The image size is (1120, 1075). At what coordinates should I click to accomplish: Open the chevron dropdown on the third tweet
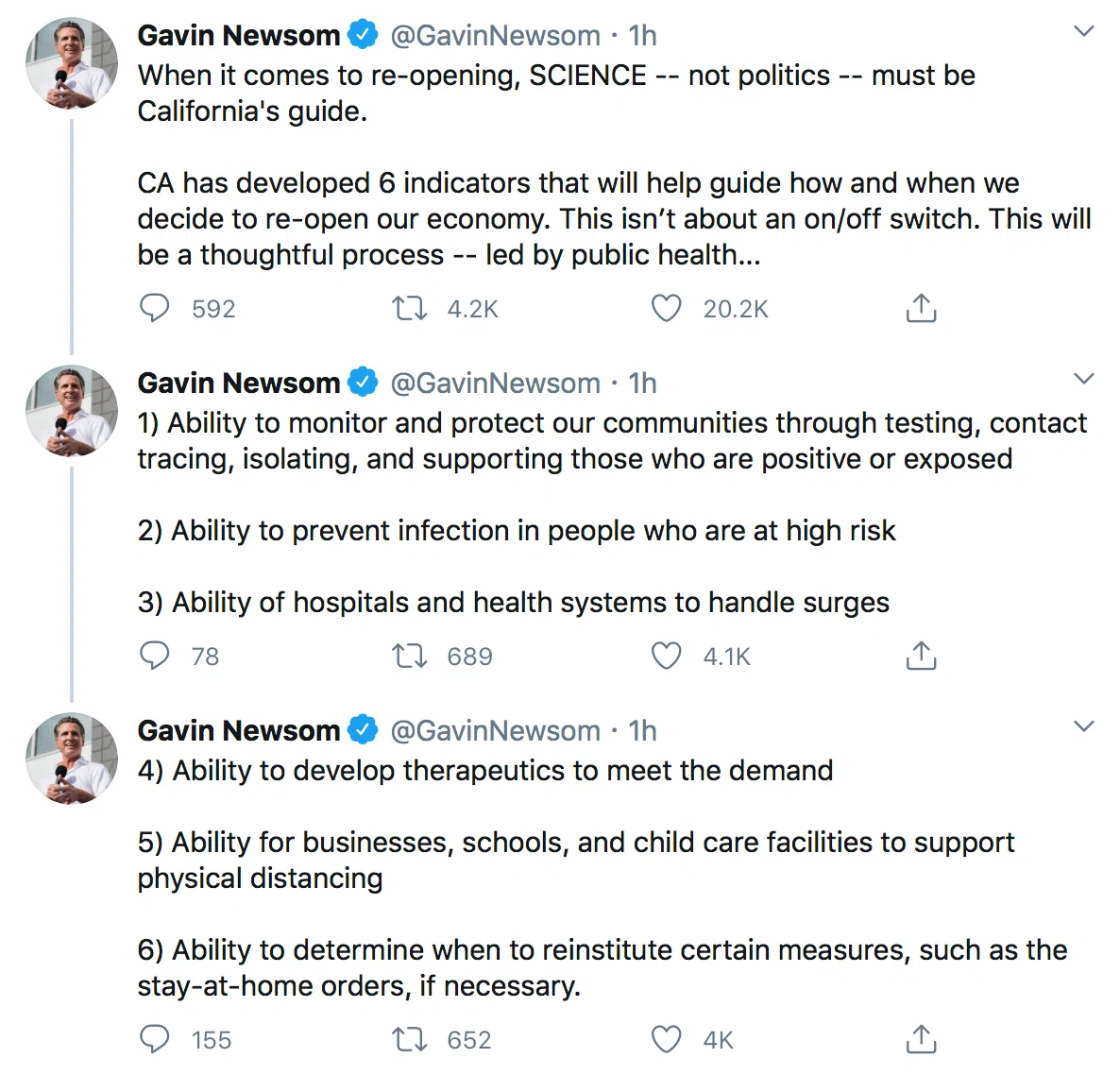pyautogui.click(x=1084, y=726)
